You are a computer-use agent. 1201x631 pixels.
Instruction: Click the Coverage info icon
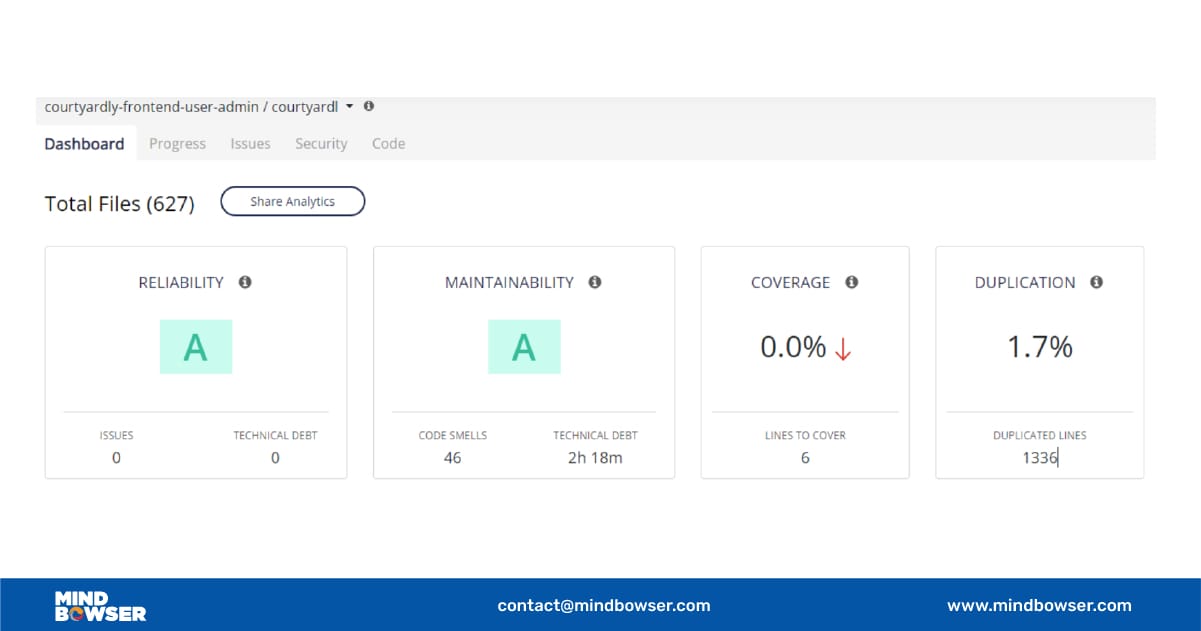pos(851,282)
